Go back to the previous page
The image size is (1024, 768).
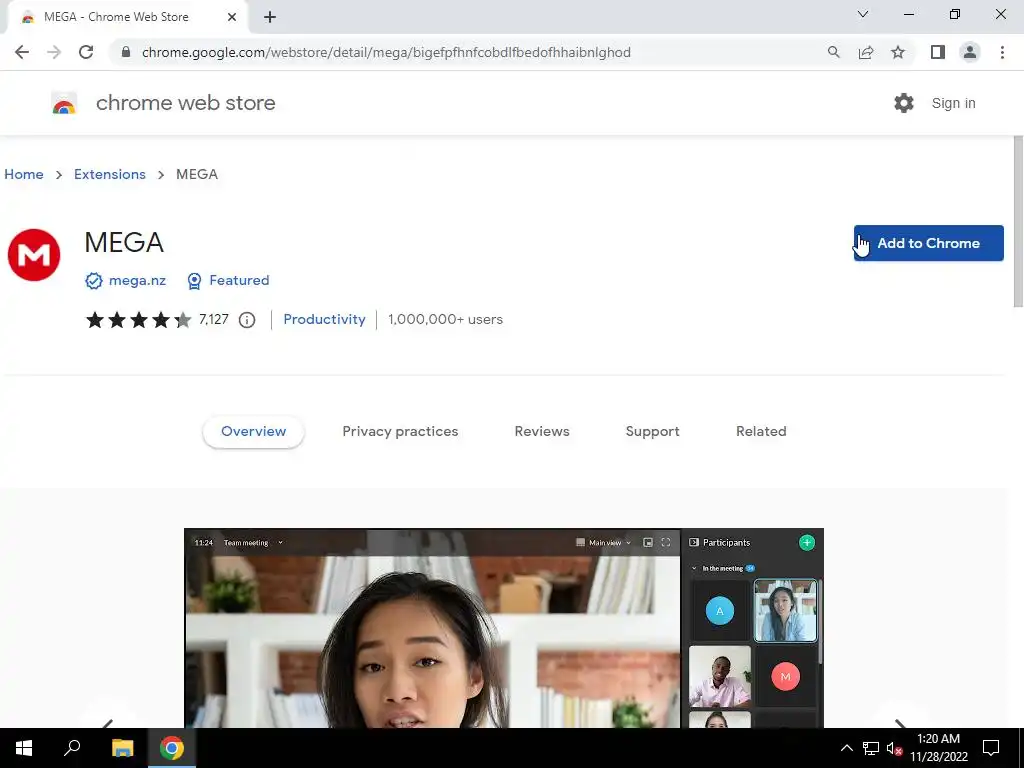[x=22, y=52]
